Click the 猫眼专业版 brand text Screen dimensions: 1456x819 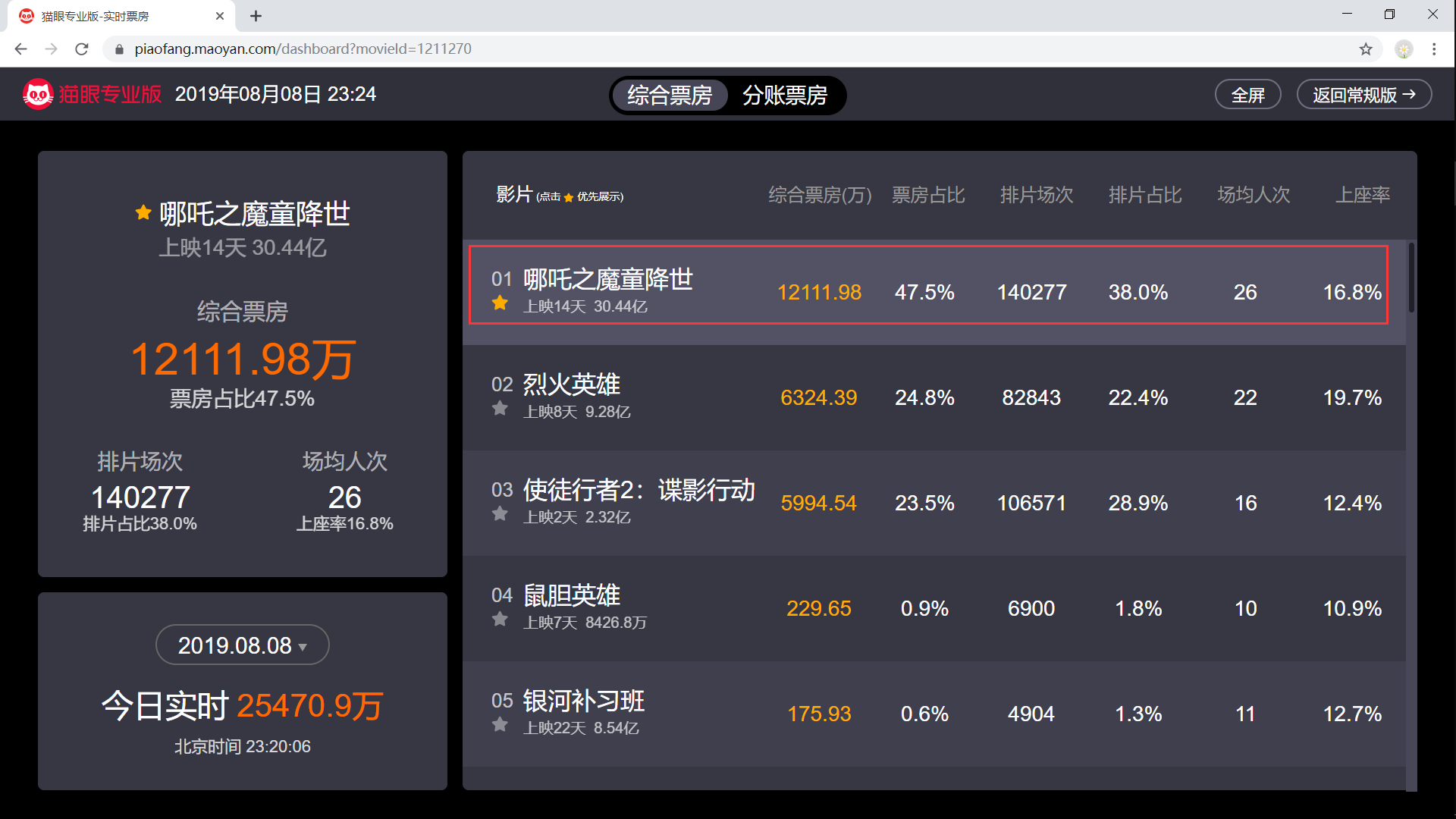111,94
